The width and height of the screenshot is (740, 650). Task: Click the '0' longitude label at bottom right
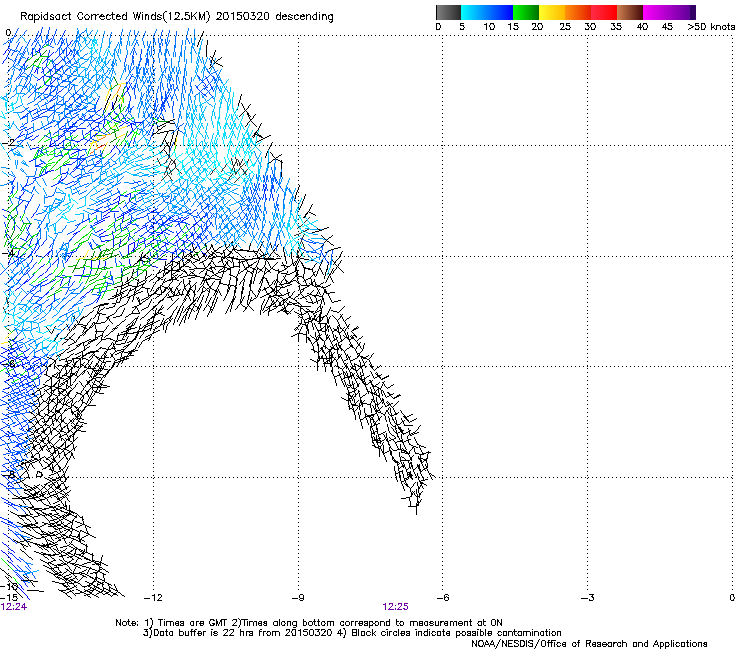pyautogui.click(x=732, y=598)
